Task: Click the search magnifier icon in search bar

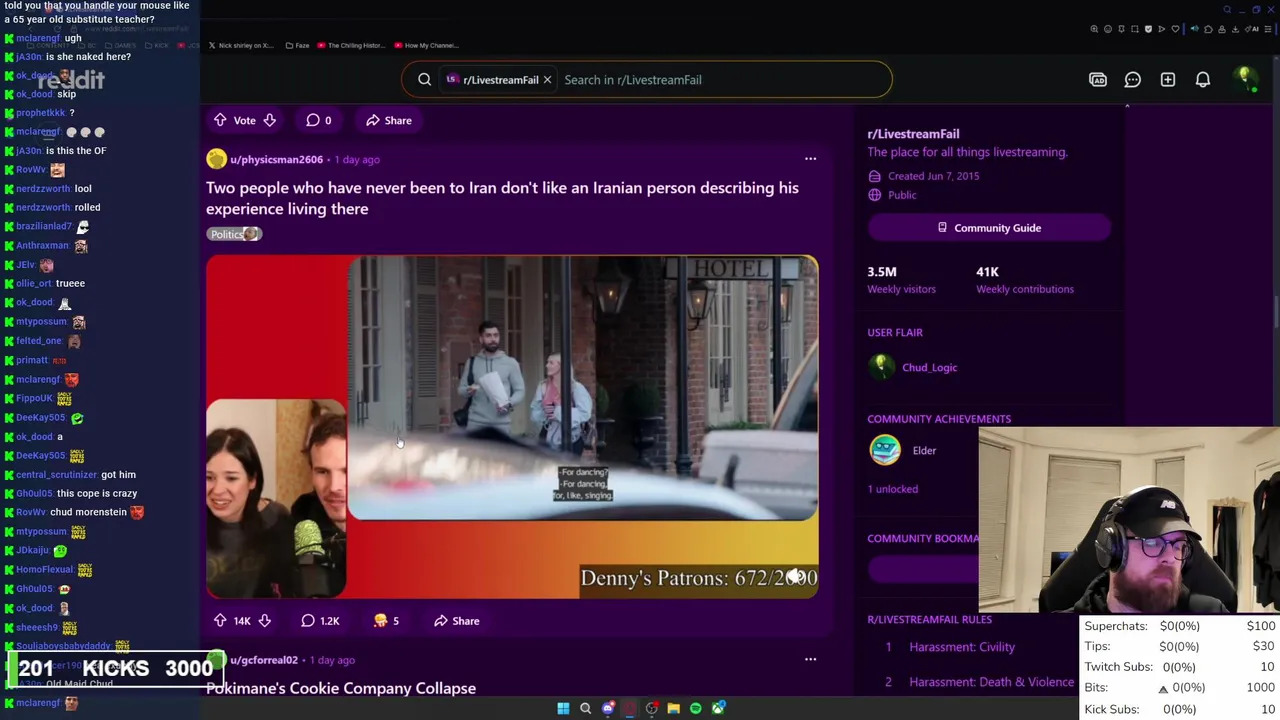Action: click(424, 80)
